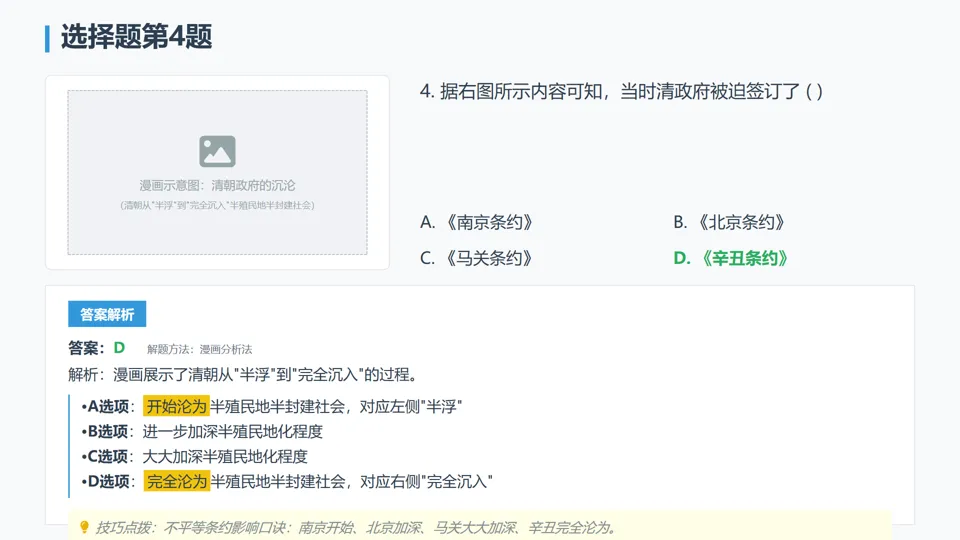Click the caption 漫画示意图：清朝政府的沉沦

click(217, 185)
